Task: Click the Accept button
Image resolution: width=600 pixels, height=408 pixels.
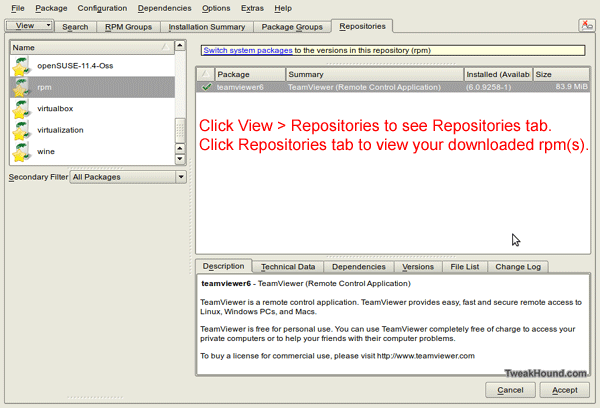Action: 564,390
